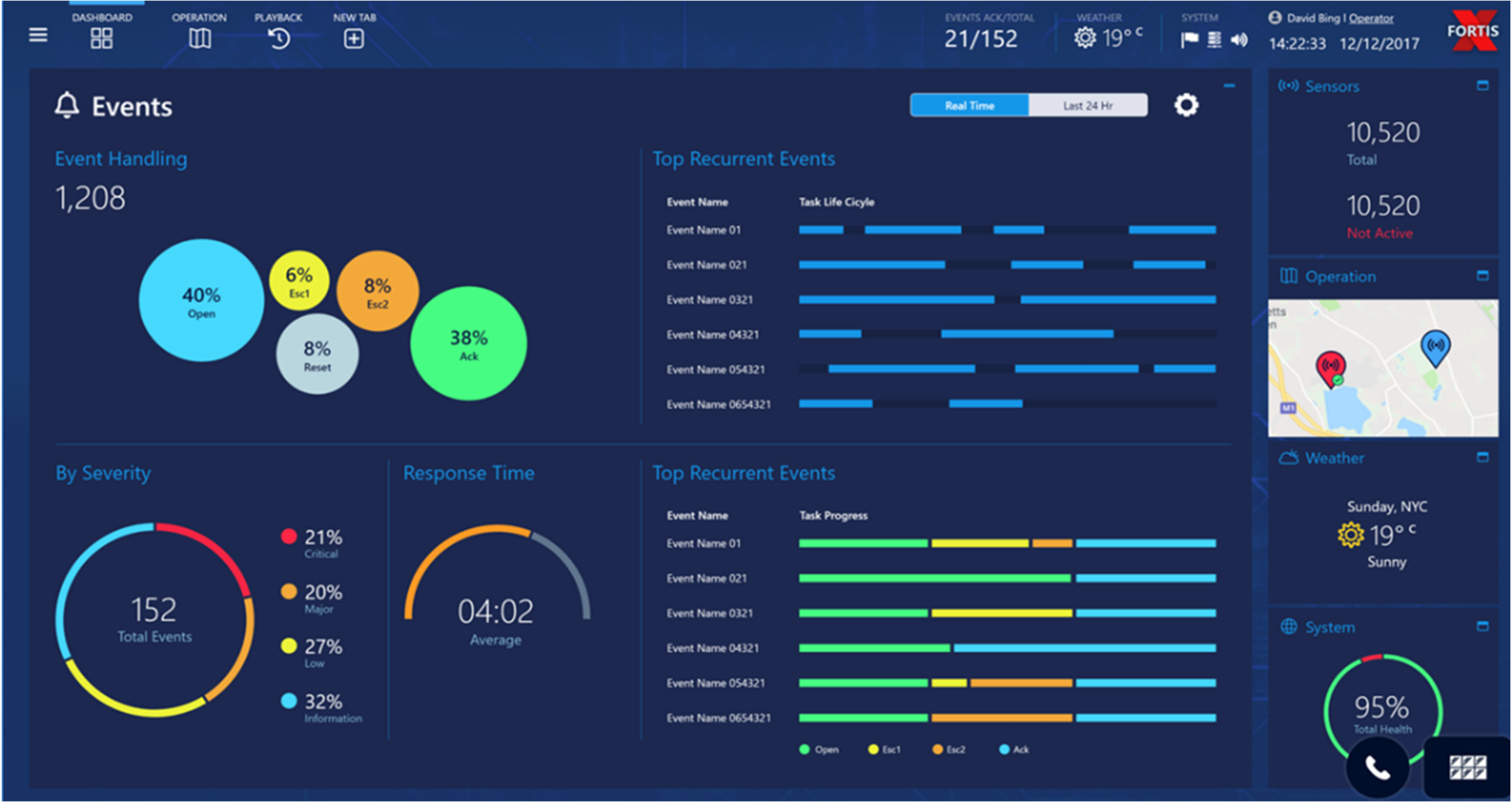This screenshot has width=1512, height=802.
Task: Click the user profile avatar icon
Action: pos(1274,18)
